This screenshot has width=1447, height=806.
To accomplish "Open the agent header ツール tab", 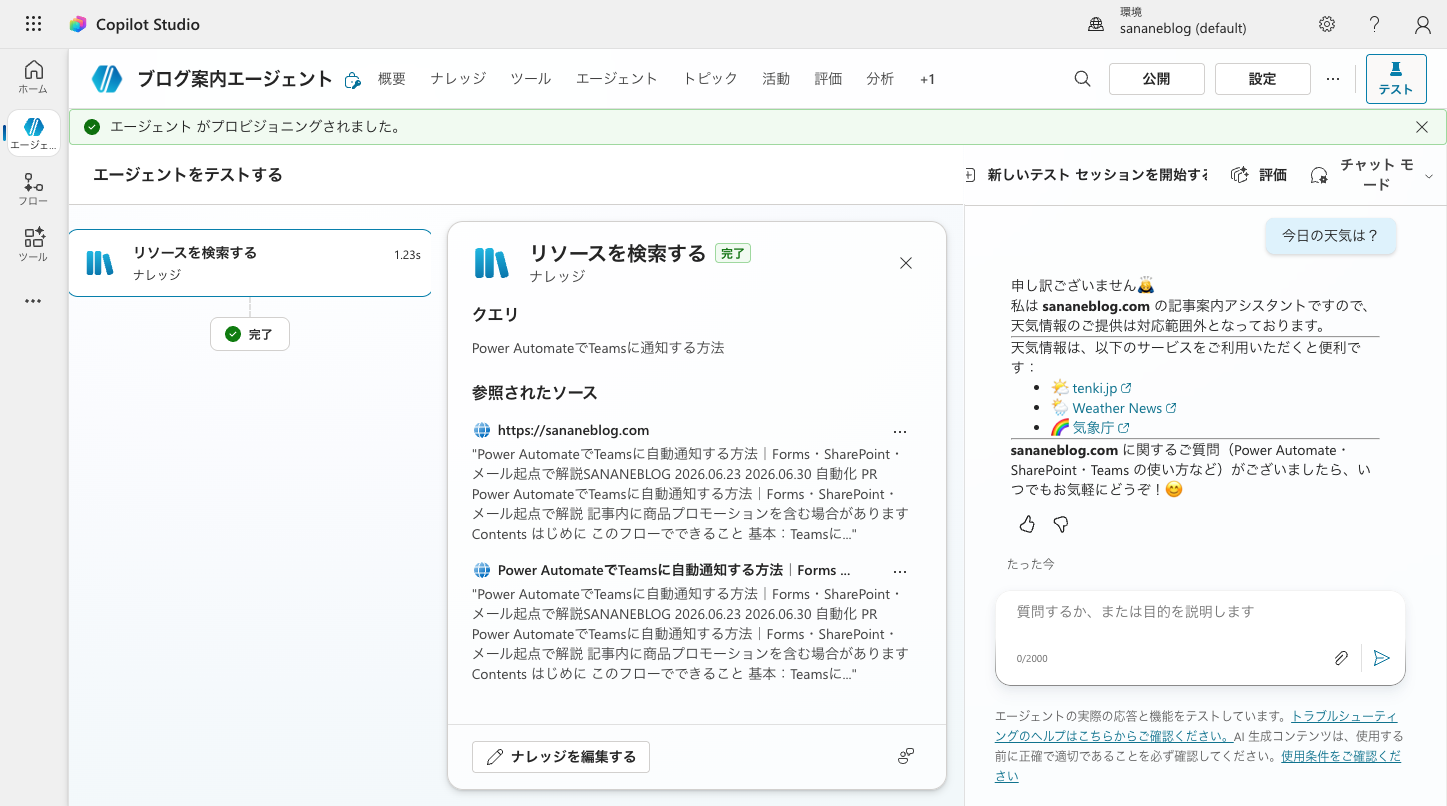I will pyautogui.click(x=531, y=79).
